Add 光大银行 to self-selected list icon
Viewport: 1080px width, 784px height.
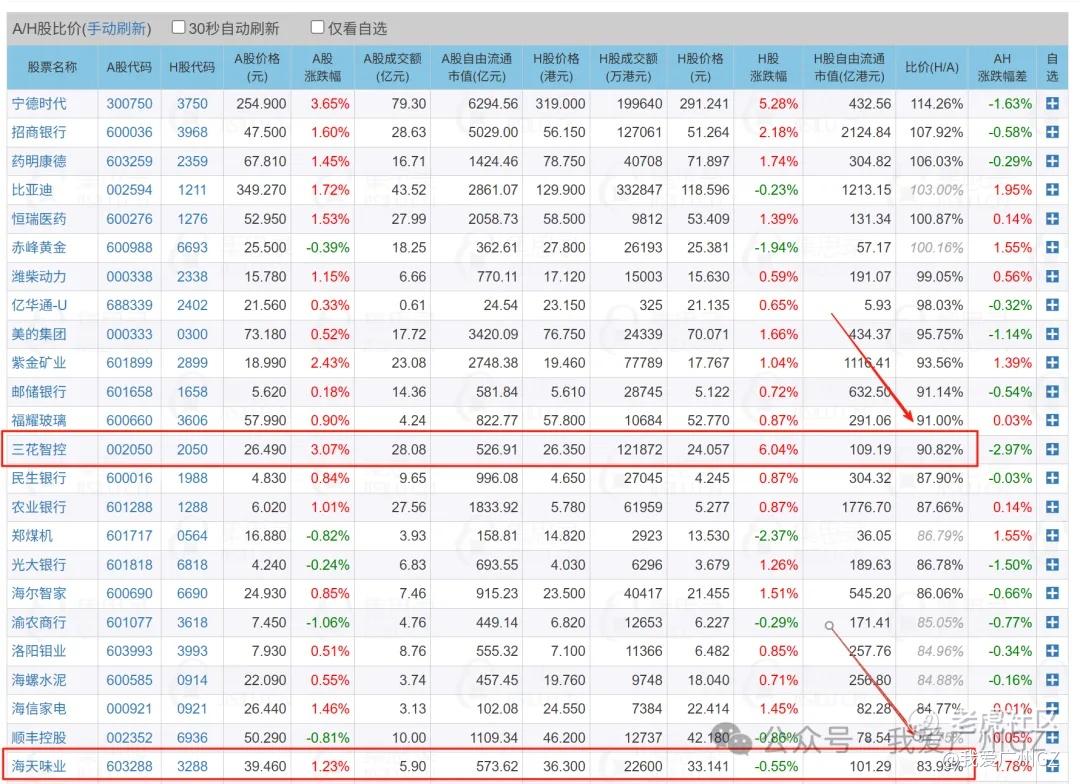(1052, 565)
